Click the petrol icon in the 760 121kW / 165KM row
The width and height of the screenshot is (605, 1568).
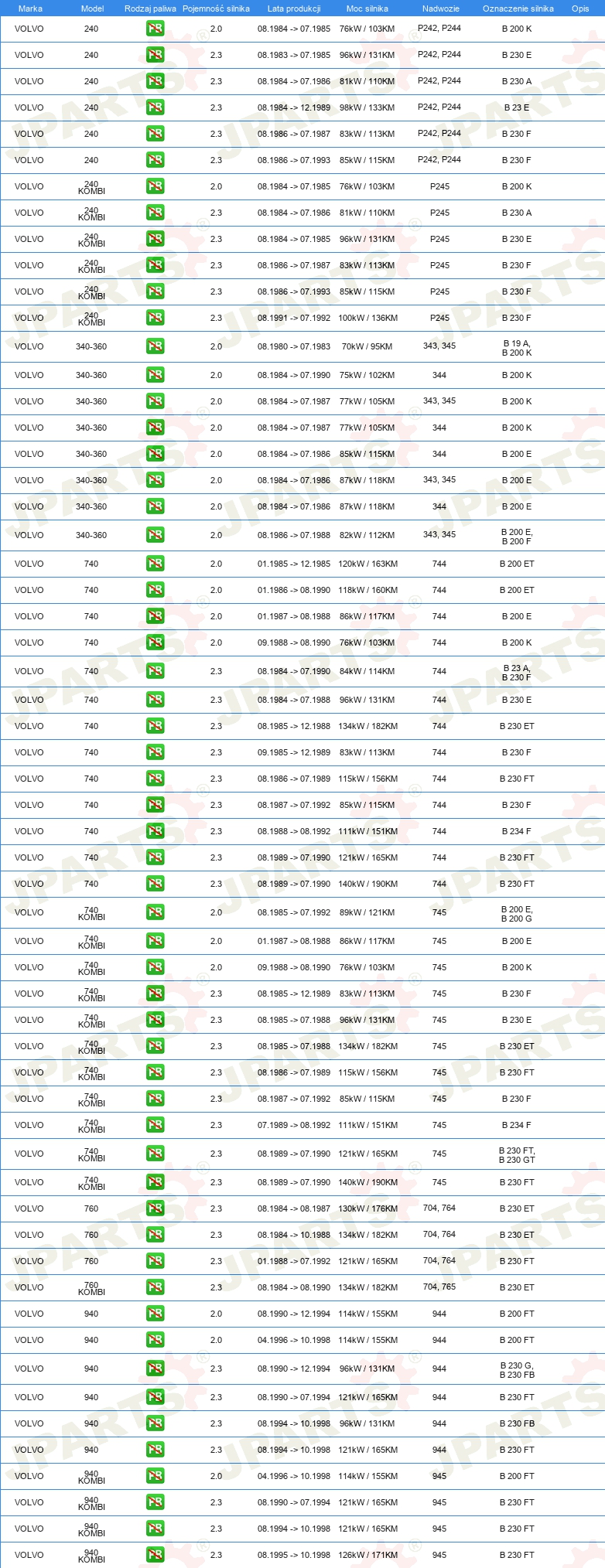pyautogui.click(x=155, y=1261)
